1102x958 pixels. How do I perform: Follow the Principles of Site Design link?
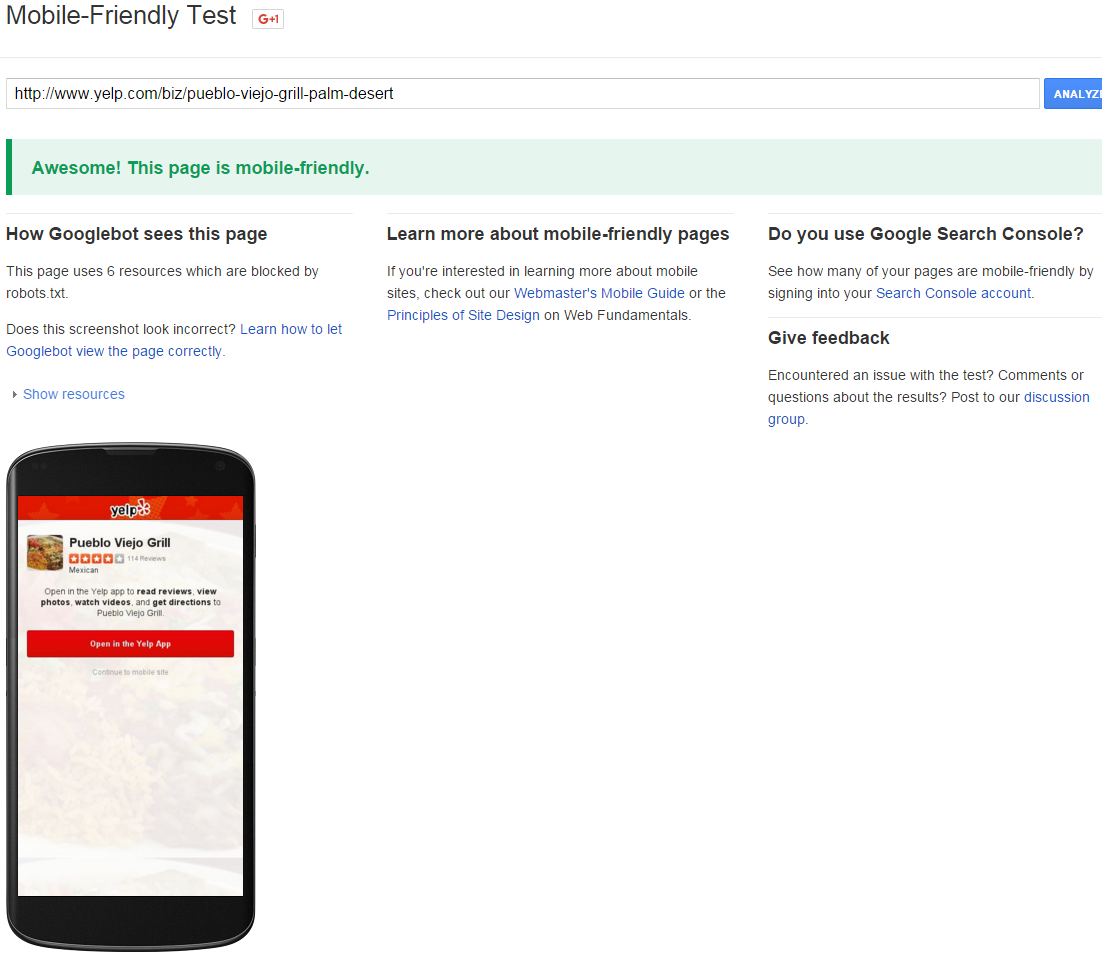coord(463,315)
